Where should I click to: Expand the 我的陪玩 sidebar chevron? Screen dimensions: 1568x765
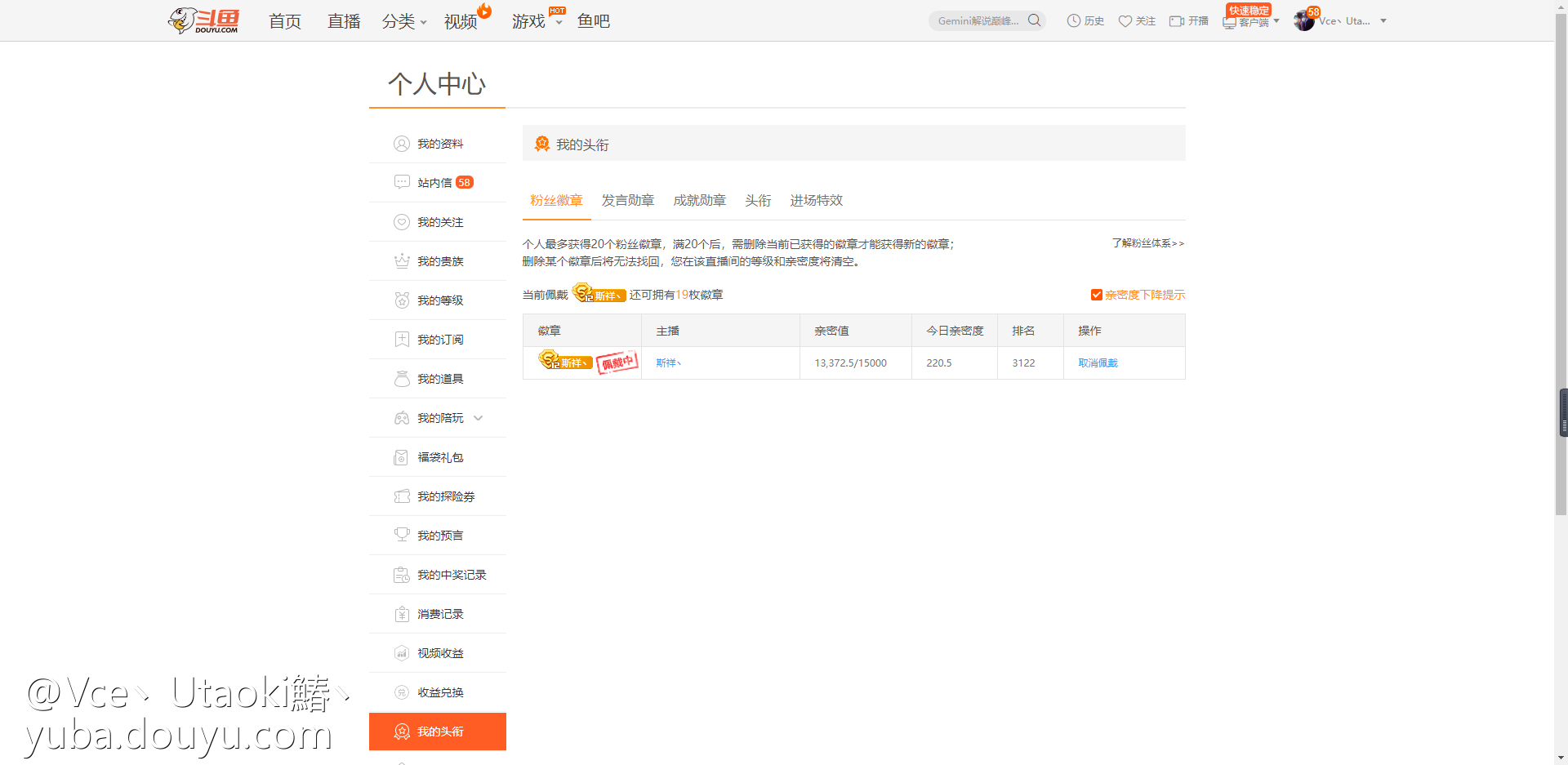pos(479,418)
